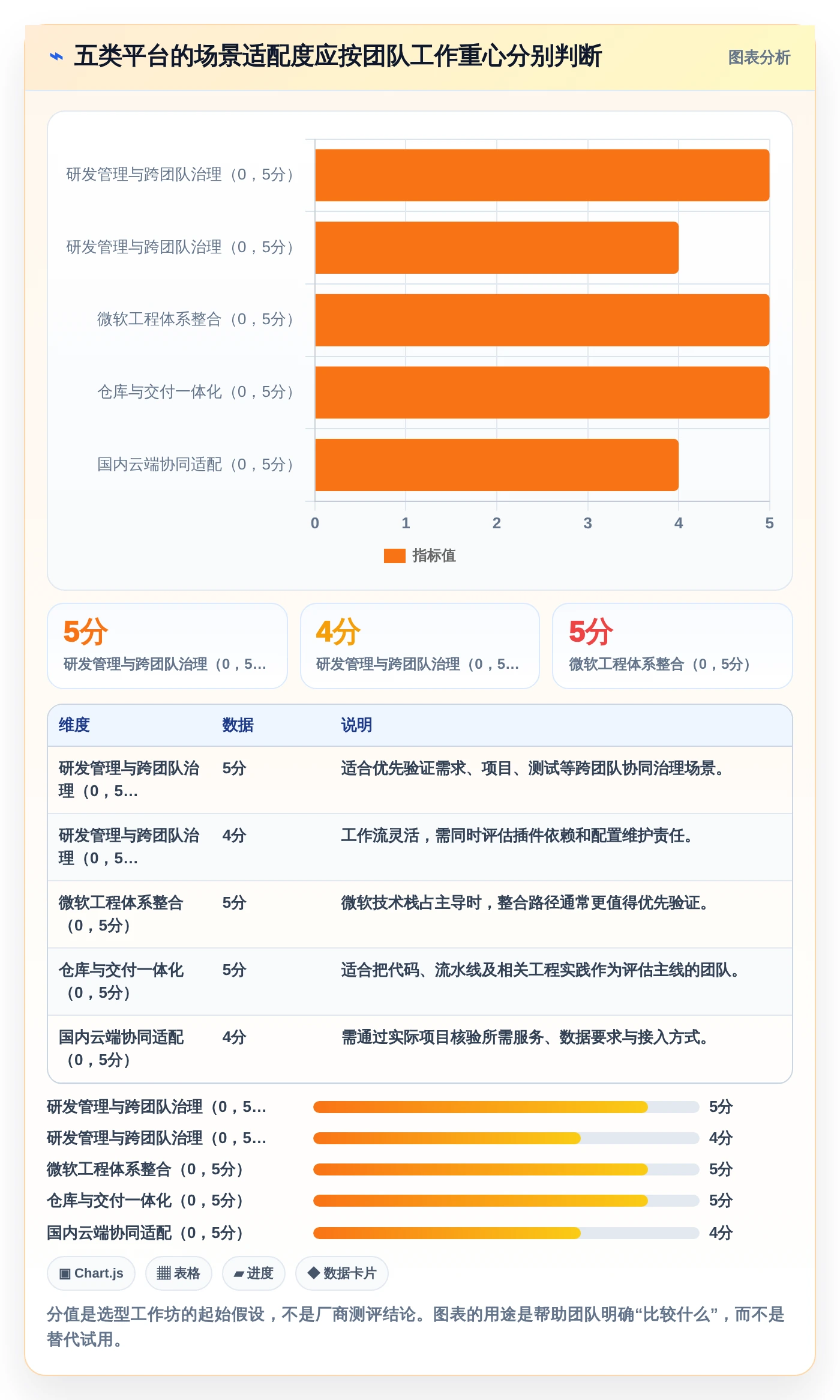The image size is (840, 1400).
Task: Select the 国内云端协同适配 chart bar
Action: pyautogui.click(x=497, y=465)
